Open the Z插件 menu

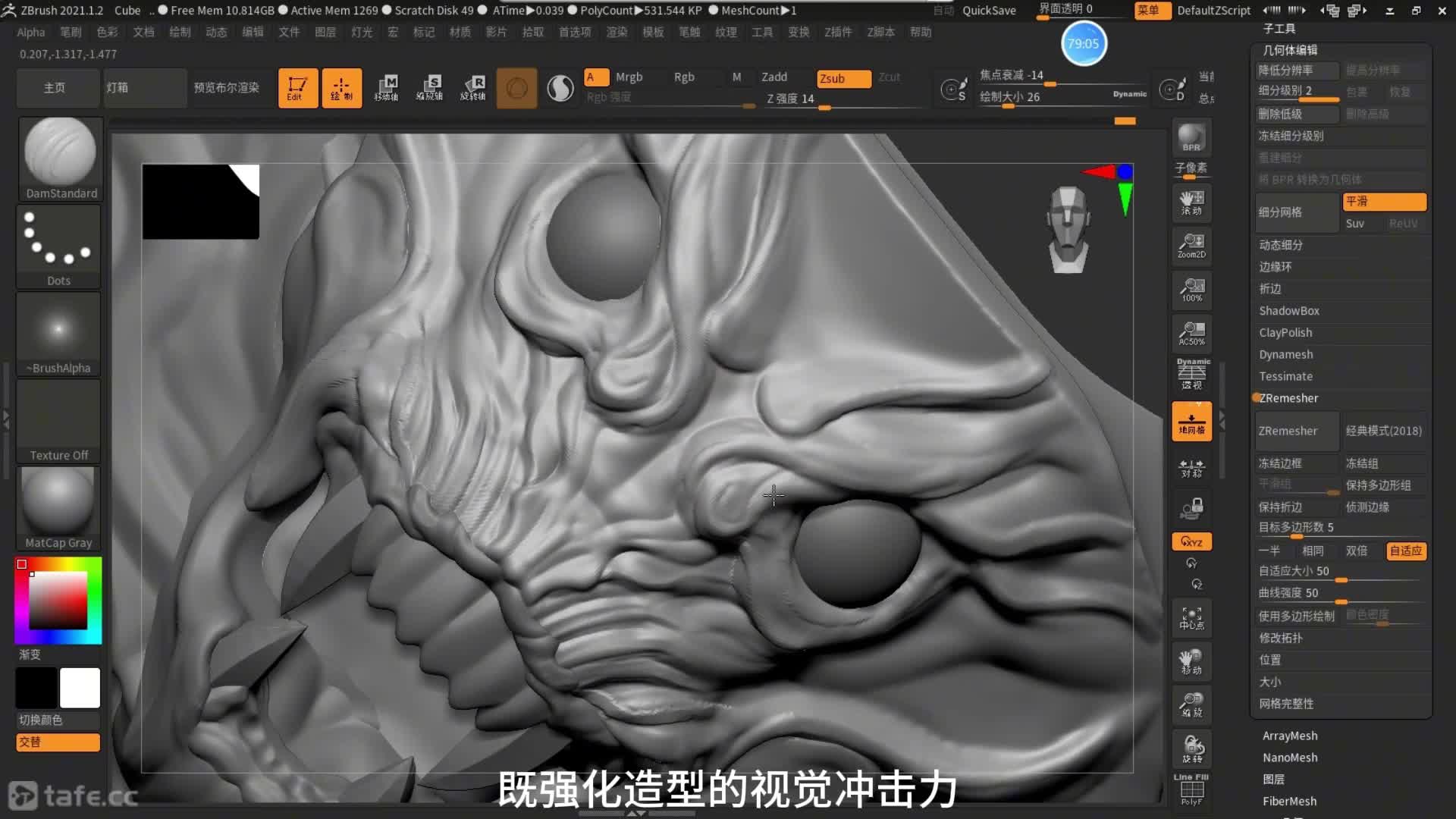click(838, 32)
